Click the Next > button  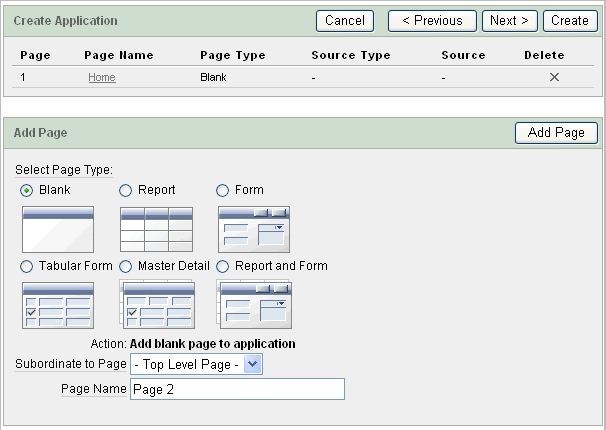509,20
